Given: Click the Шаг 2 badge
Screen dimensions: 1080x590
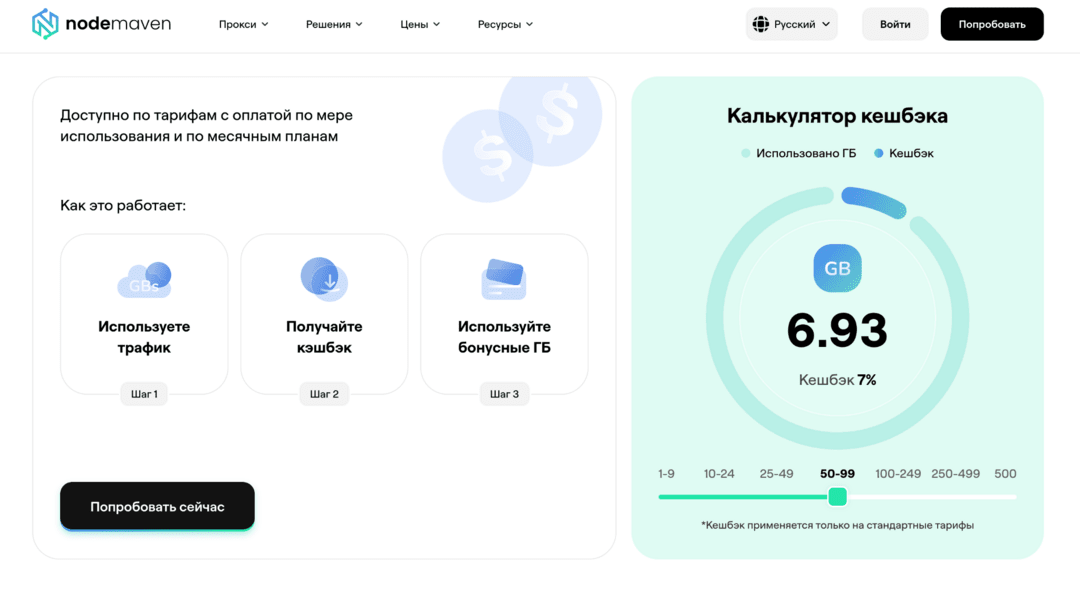Looking at the screenshot, I should pos(324,394).
